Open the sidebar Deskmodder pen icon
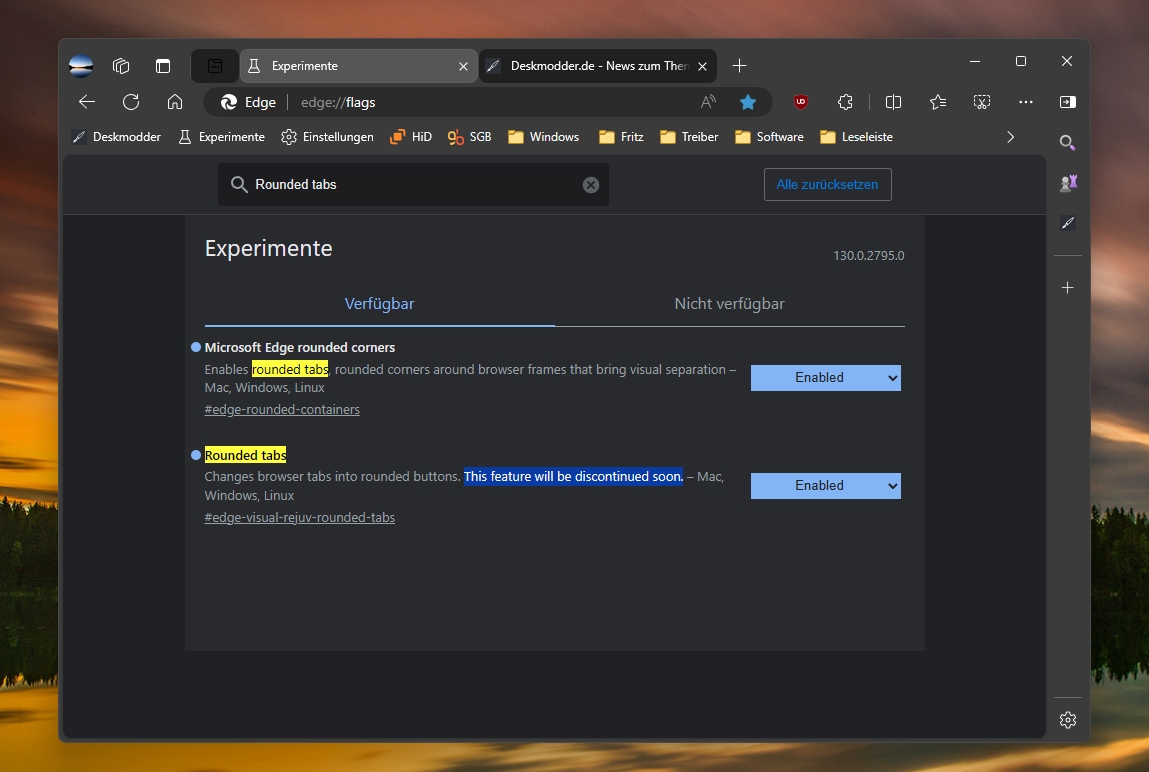 (x=1068, y=223)
